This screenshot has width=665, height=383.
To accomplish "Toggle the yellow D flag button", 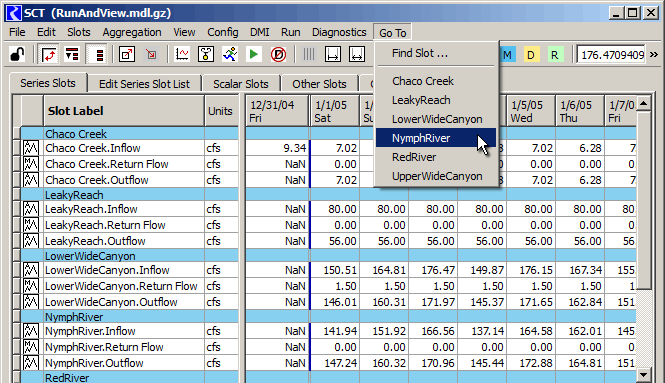I will pos(531,55).
